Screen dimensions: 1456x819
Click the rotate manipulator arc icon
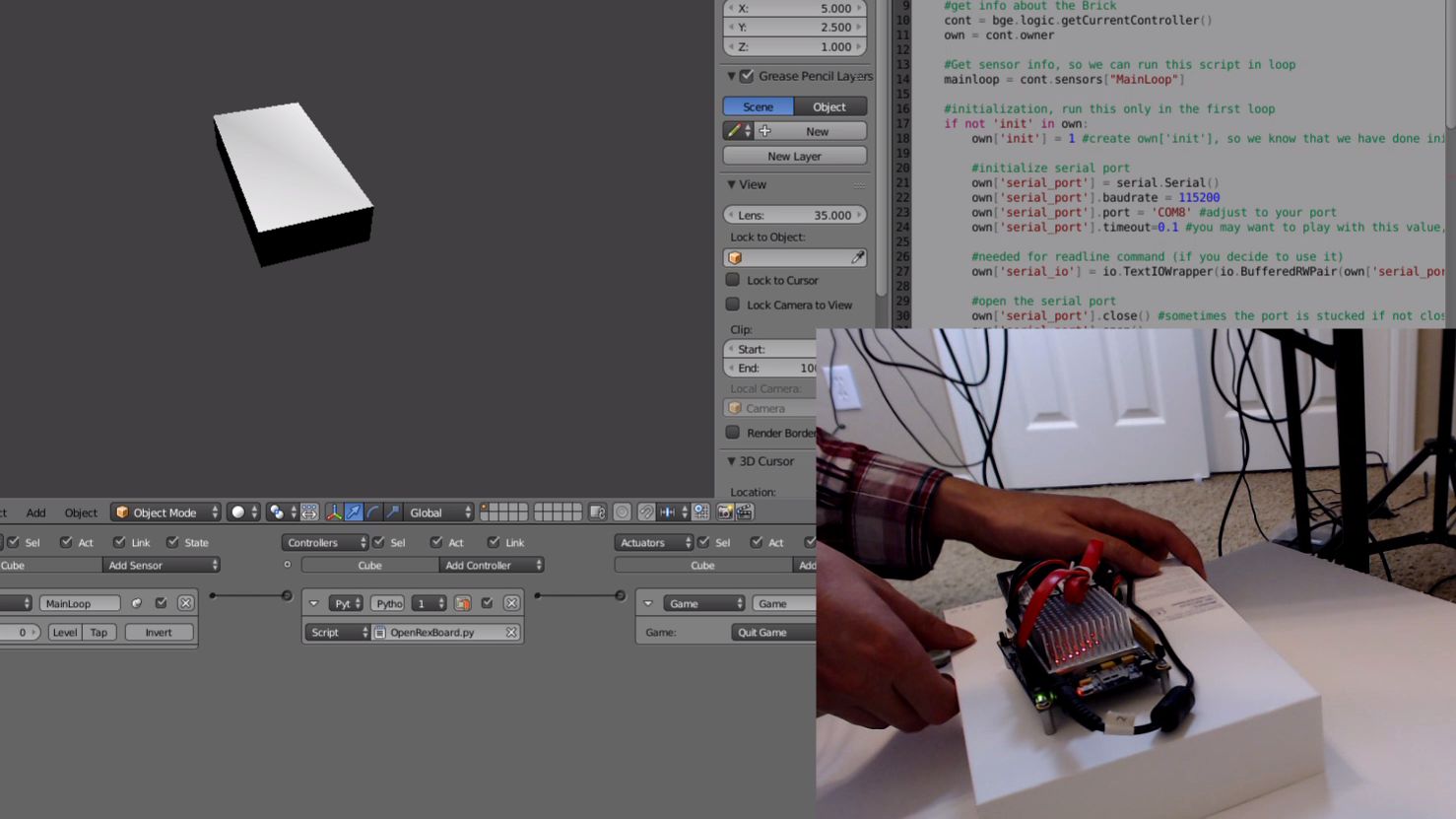373,512
